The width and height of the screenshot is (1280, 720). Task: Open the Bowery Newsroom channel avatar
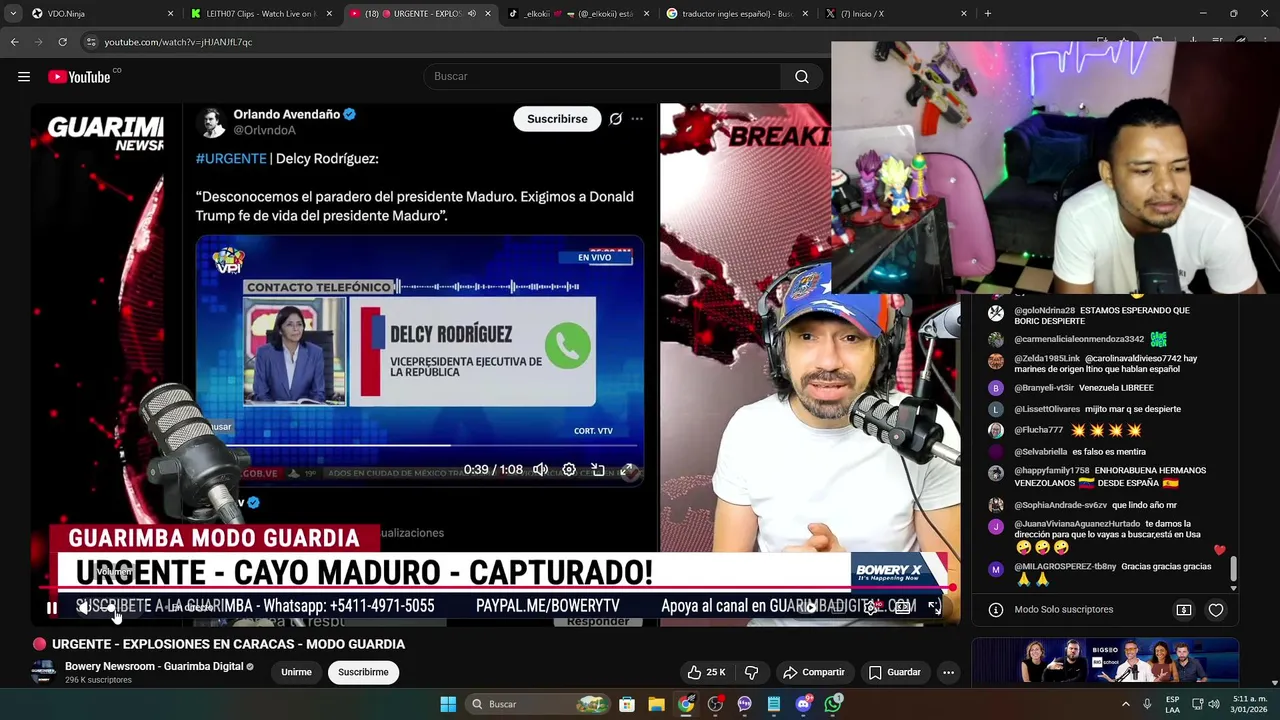[x=43, y=672]
